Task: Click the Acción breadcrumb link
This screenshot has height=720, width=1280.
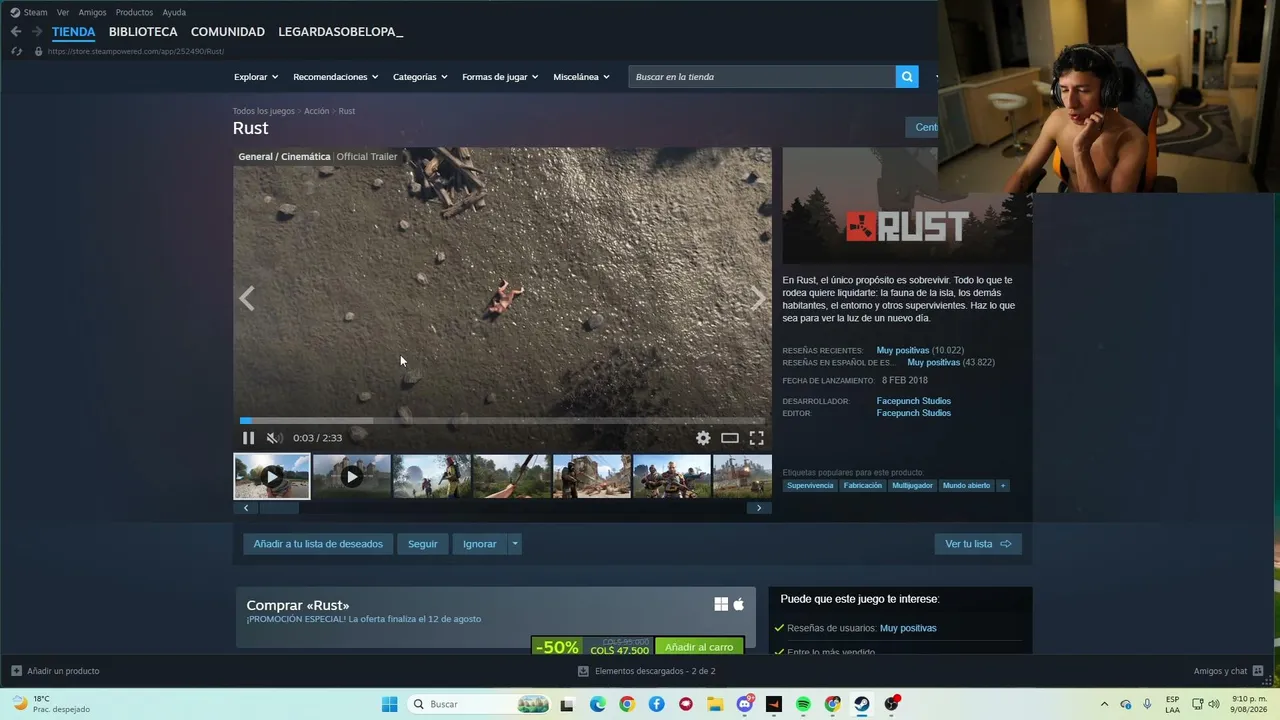Action: coord(317,111)
